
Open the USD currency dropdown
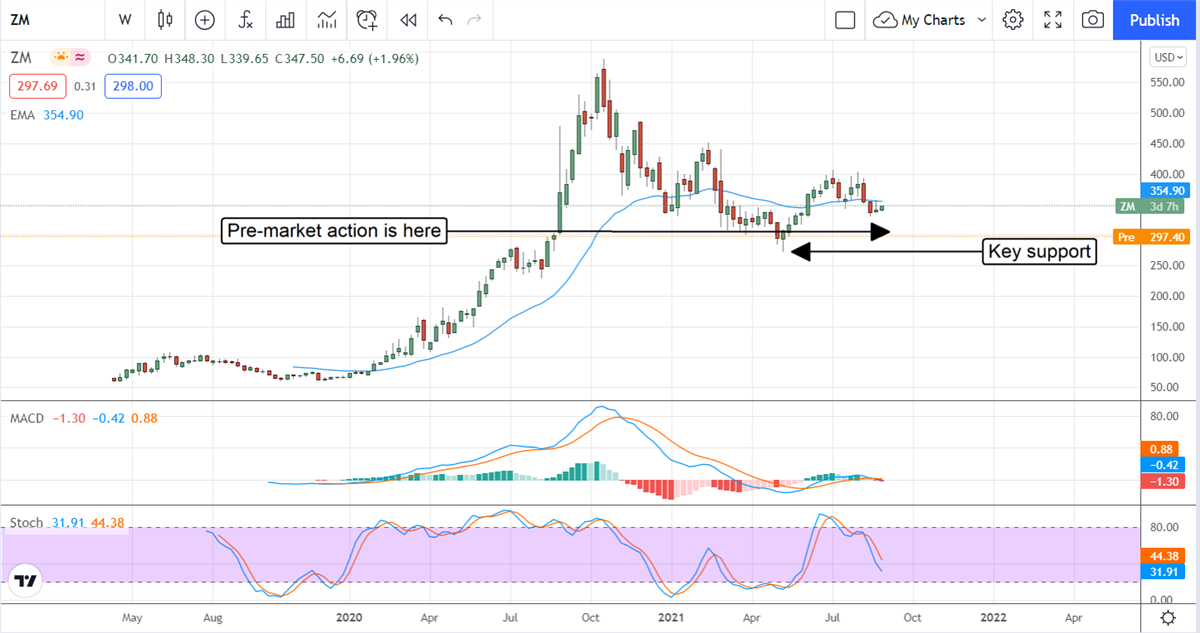(1167, 58)
